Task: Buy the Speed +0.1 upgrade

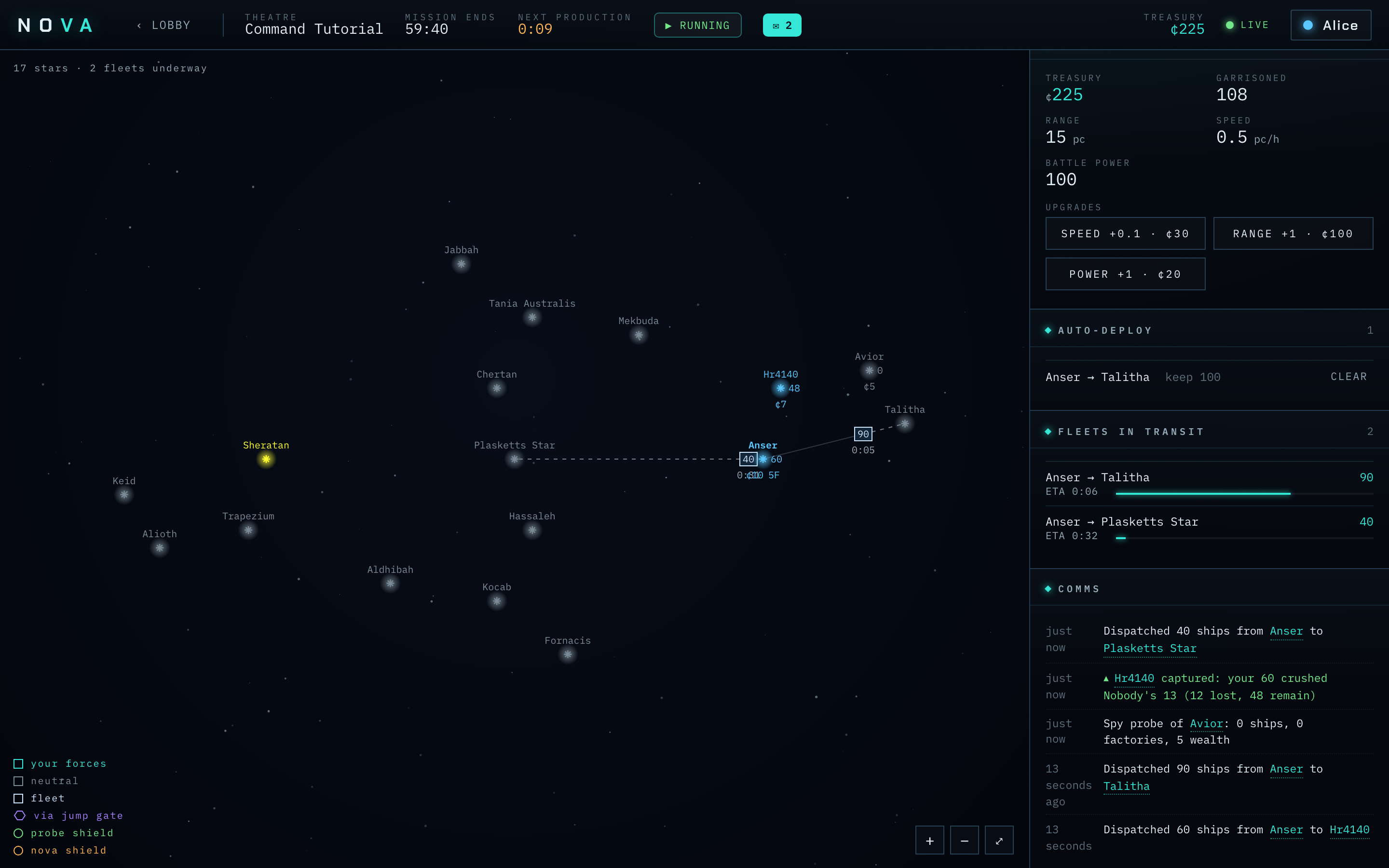Action: pos(1125,234)
